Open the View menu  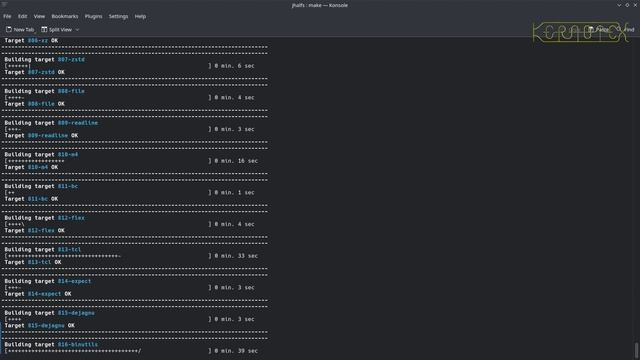pos(39,16)
